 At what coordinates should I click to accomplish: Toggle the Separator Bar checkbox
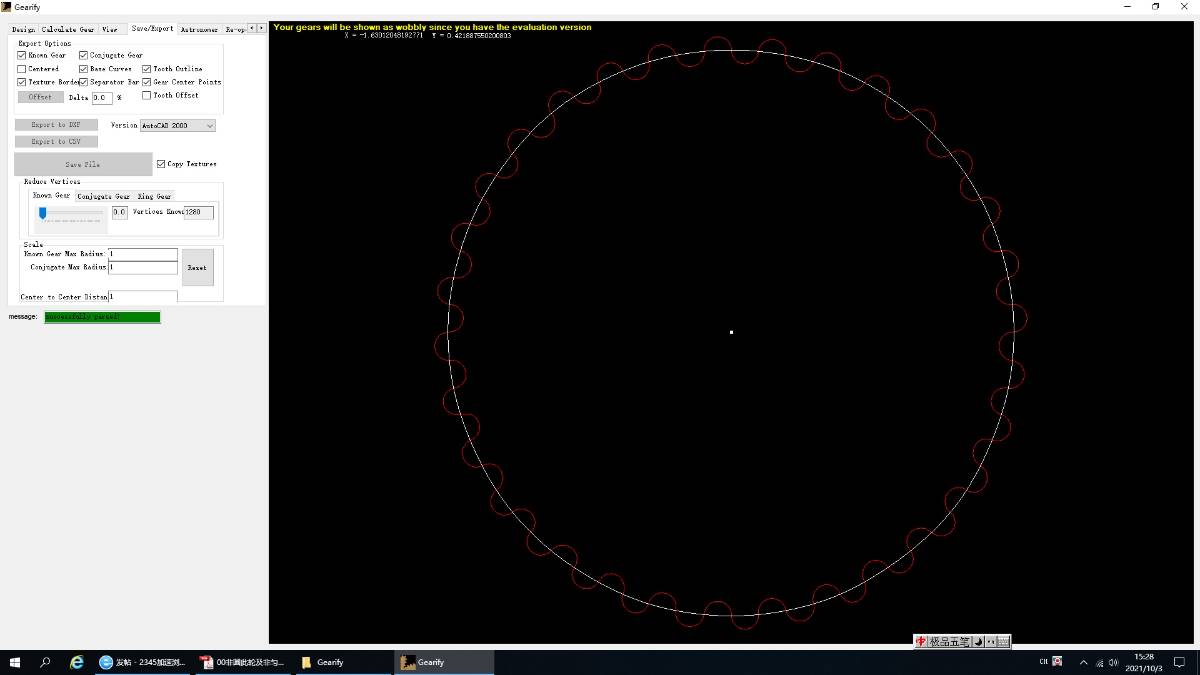[x=84, y=82]
